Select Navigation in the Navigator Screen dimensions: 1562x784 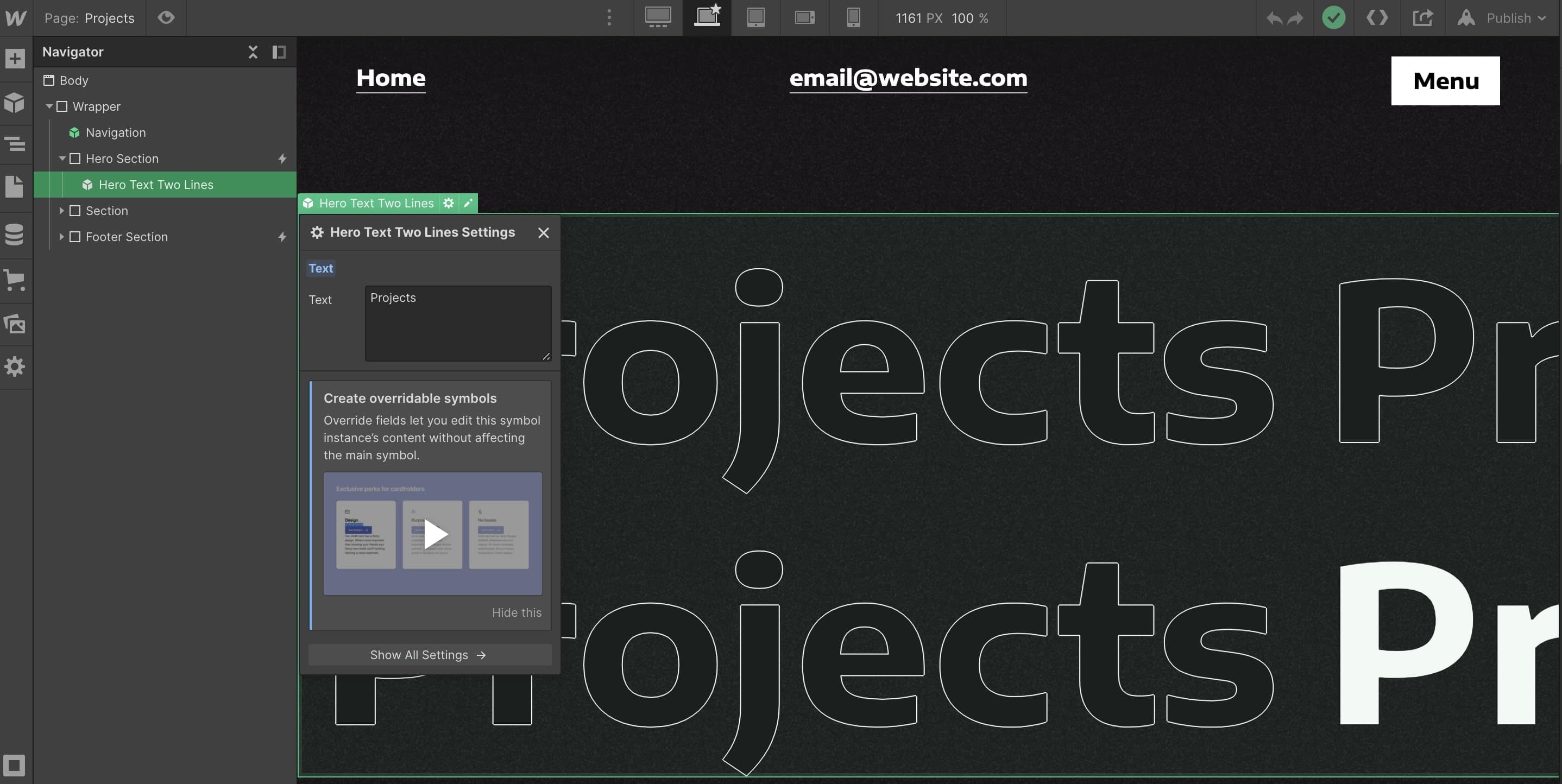115,133
